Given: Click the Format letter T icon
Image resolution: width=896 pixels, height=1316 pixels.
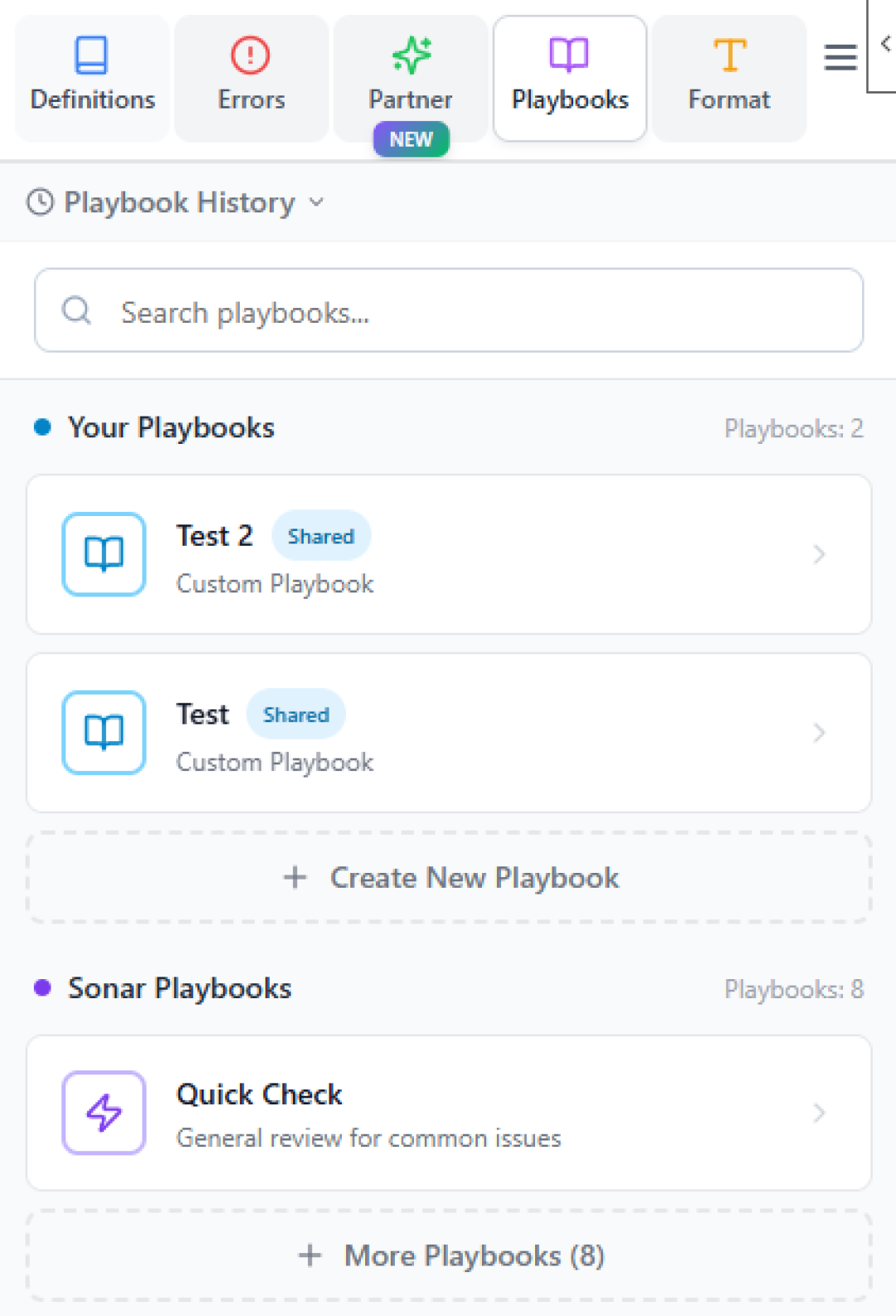Looking at the screenshot, I should tap(729, 55).
